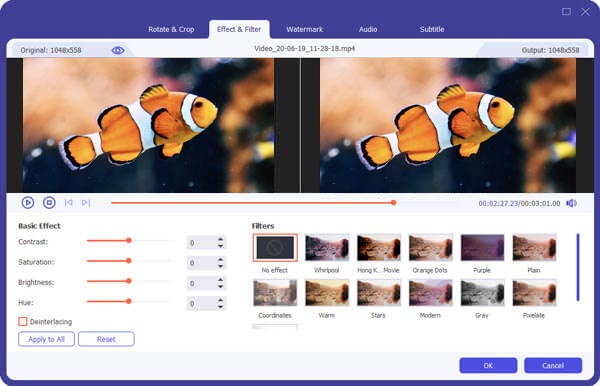Click the Apply to All button
This screenshot has width=600, height=386.
point(46,339)
